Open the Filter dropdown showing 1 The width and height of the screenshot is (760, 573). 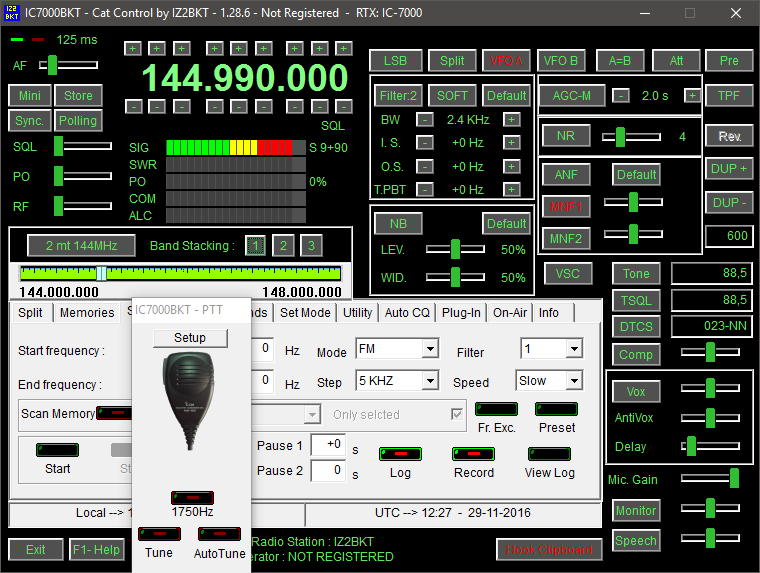pyautogui.click(x=574, y=349)
